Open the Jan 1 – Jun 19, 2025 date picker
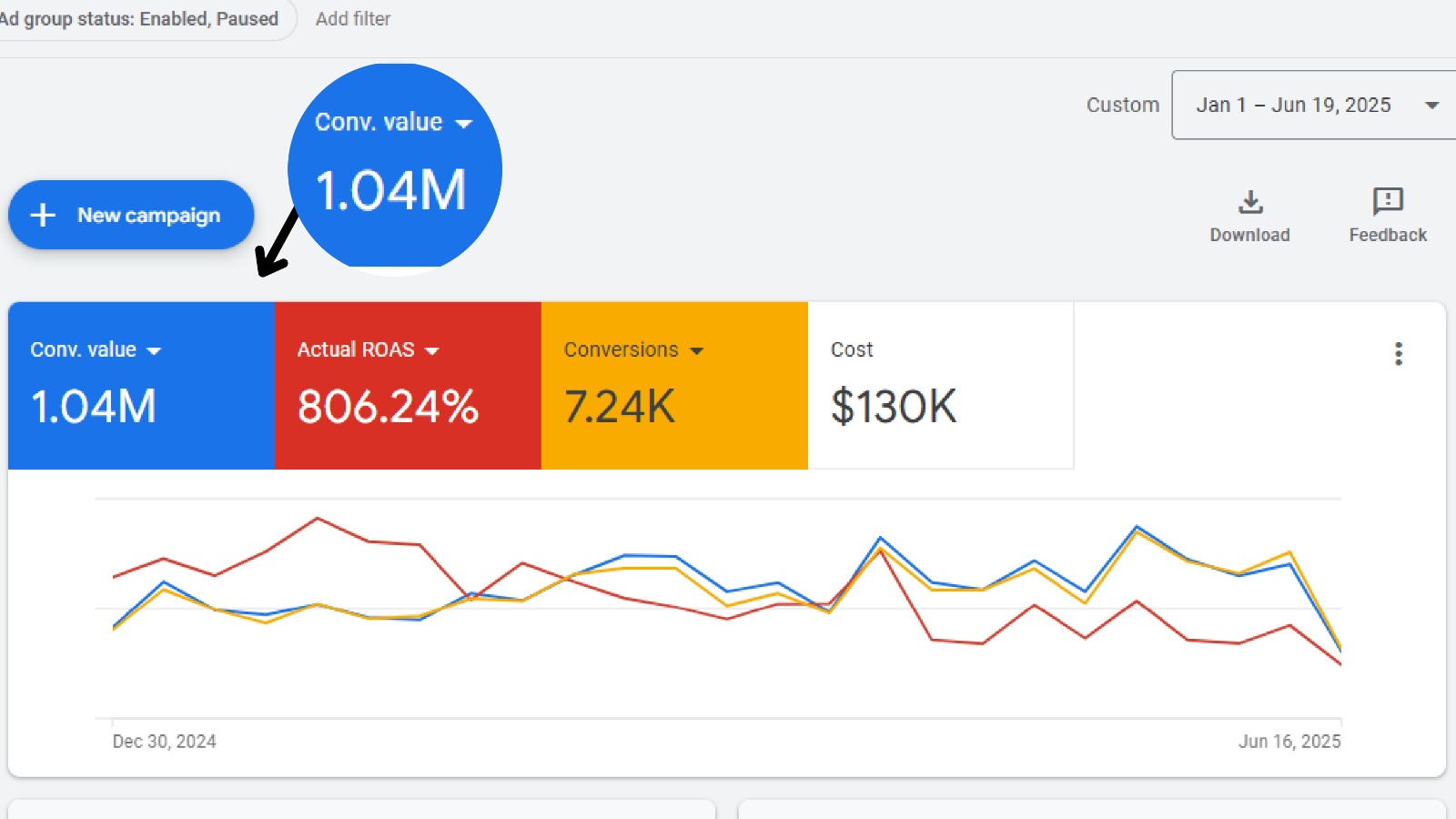The height and width of the screenshot is (819, 1456). [x=1310, y=106]
